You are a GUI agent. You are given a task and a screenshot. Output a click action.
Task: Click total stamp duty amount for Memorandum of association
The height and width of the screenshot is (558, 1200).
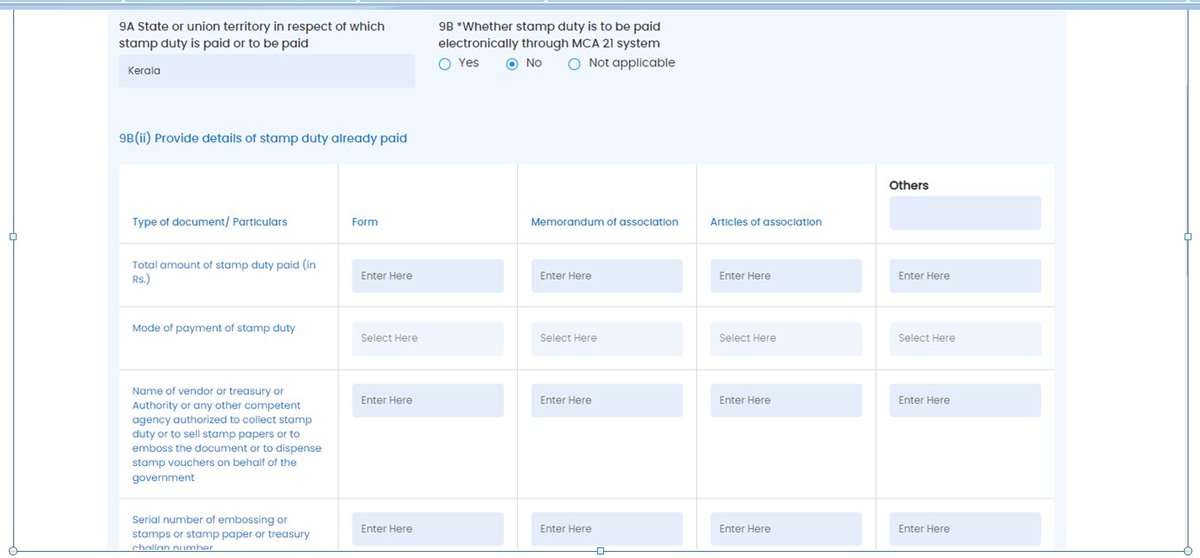[x=607, y=276]
